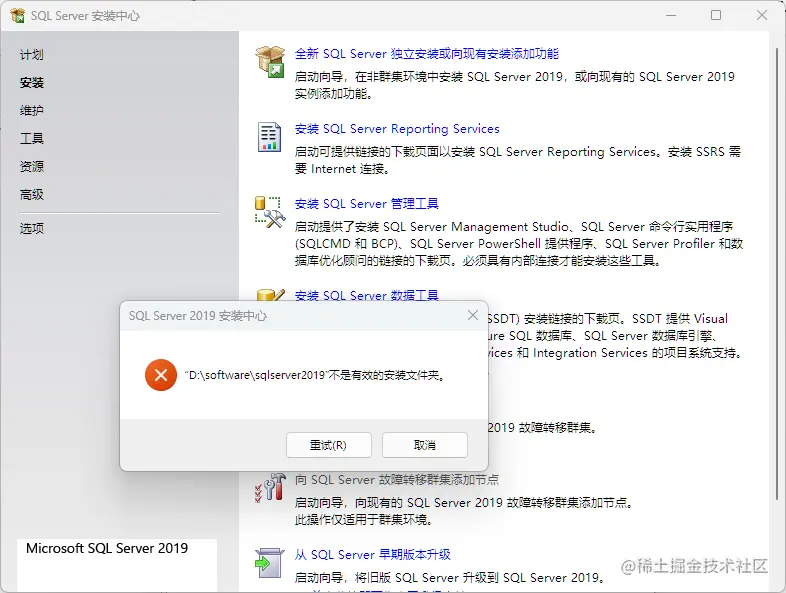The height and width of the screenshot is (593, 786).
Task: Open the 计划 page in sidebar
Action: pyautogui.click(x=32, y=55)
